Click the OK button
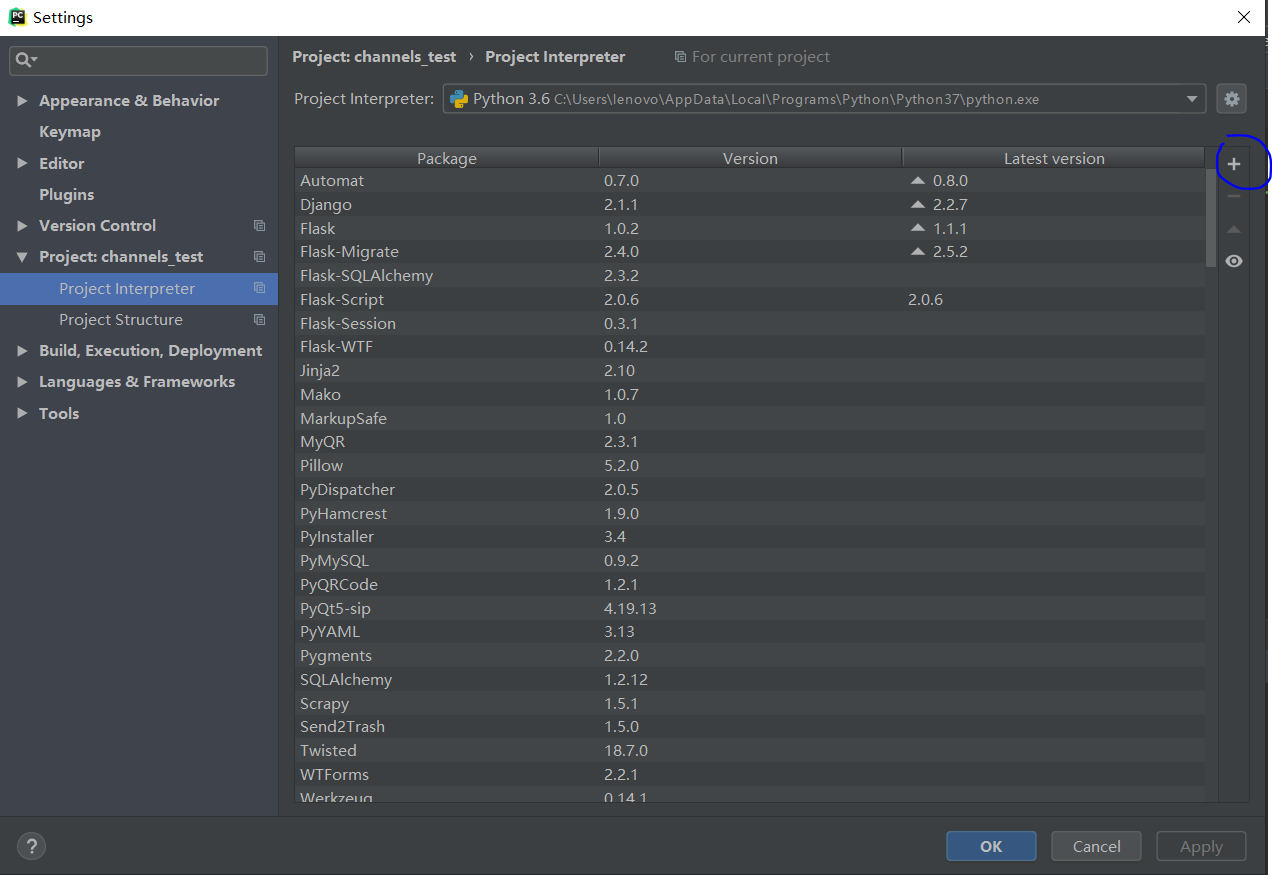Viewport: 1272px width, 875px height. click(x=991, y=846)
